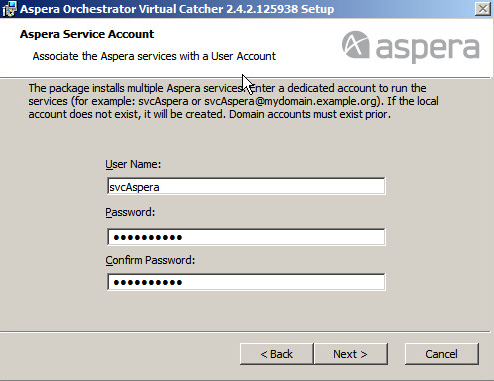Click the Domain accounts must exist prior sentence
This screenshot has width=494, height=381.
coord(310,114)
